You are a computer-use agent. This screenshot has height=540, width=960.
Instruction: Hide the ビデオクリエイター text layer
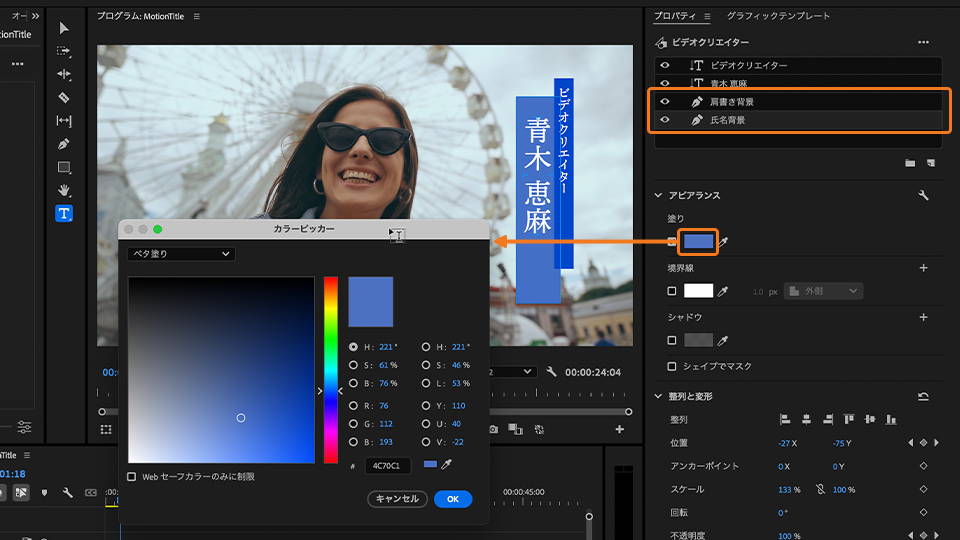[x=665, y=65]
